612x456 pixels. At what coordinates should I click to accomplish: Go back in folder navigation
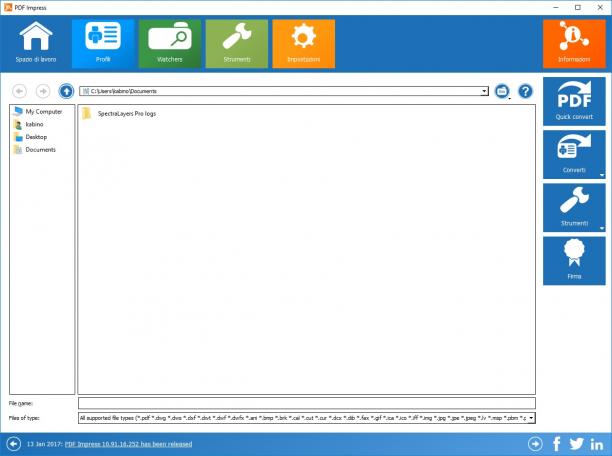(20, 91)
